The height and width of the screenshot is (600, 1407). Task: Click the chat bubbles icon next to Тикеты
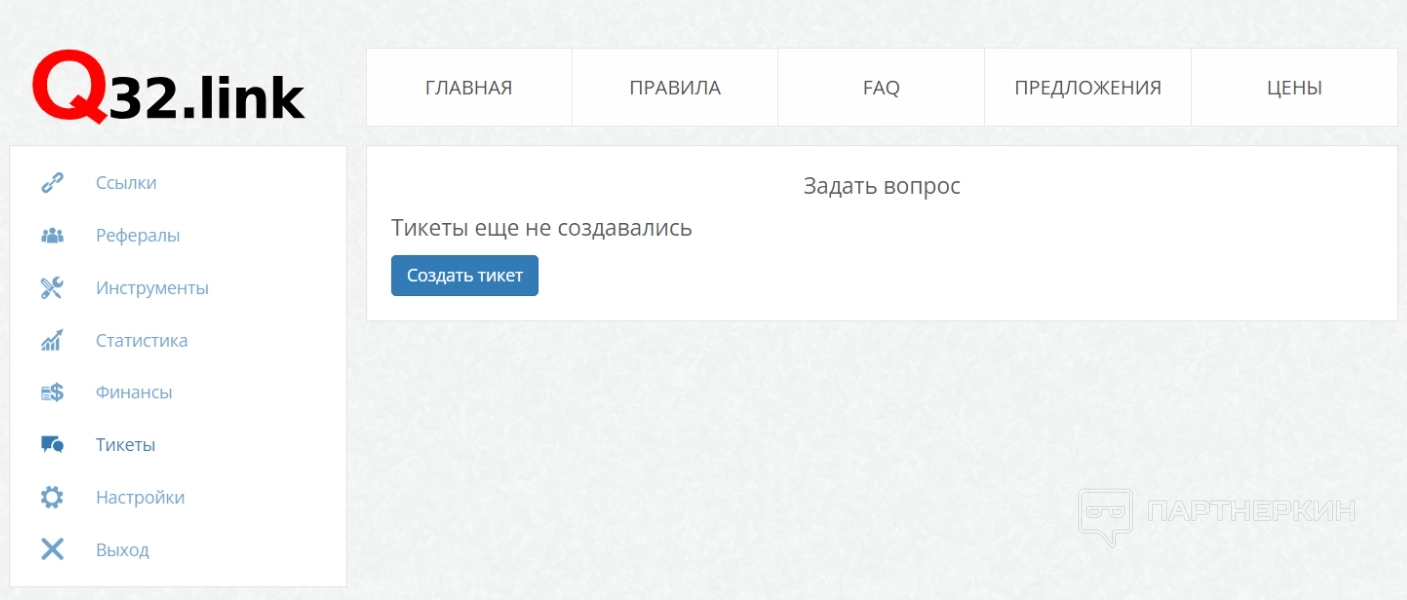[52, 445]
